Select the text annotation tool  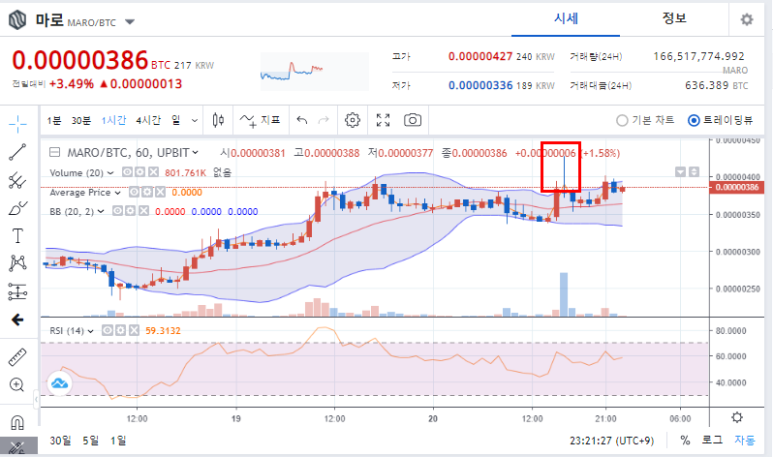[x=17, y=236]
